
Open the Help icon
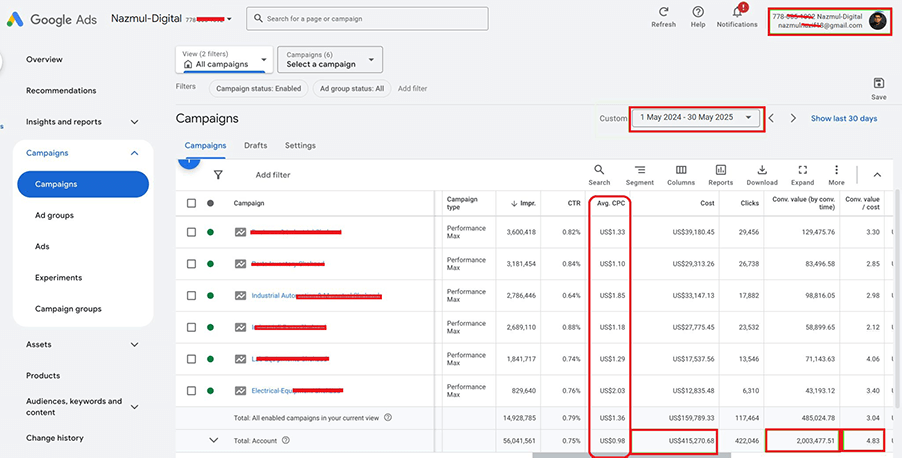(698, 12)
